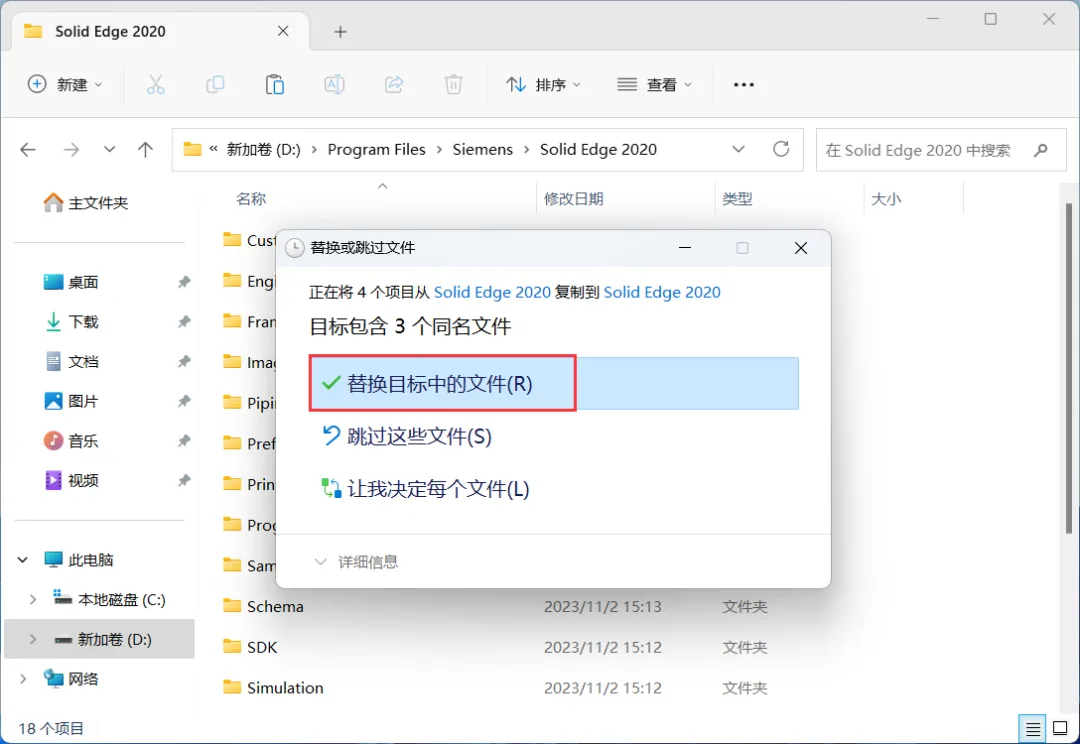This screenshot has width=1080, height=744.
Task: Expand 新加卷 (D:) tree node
Action: 32,639
